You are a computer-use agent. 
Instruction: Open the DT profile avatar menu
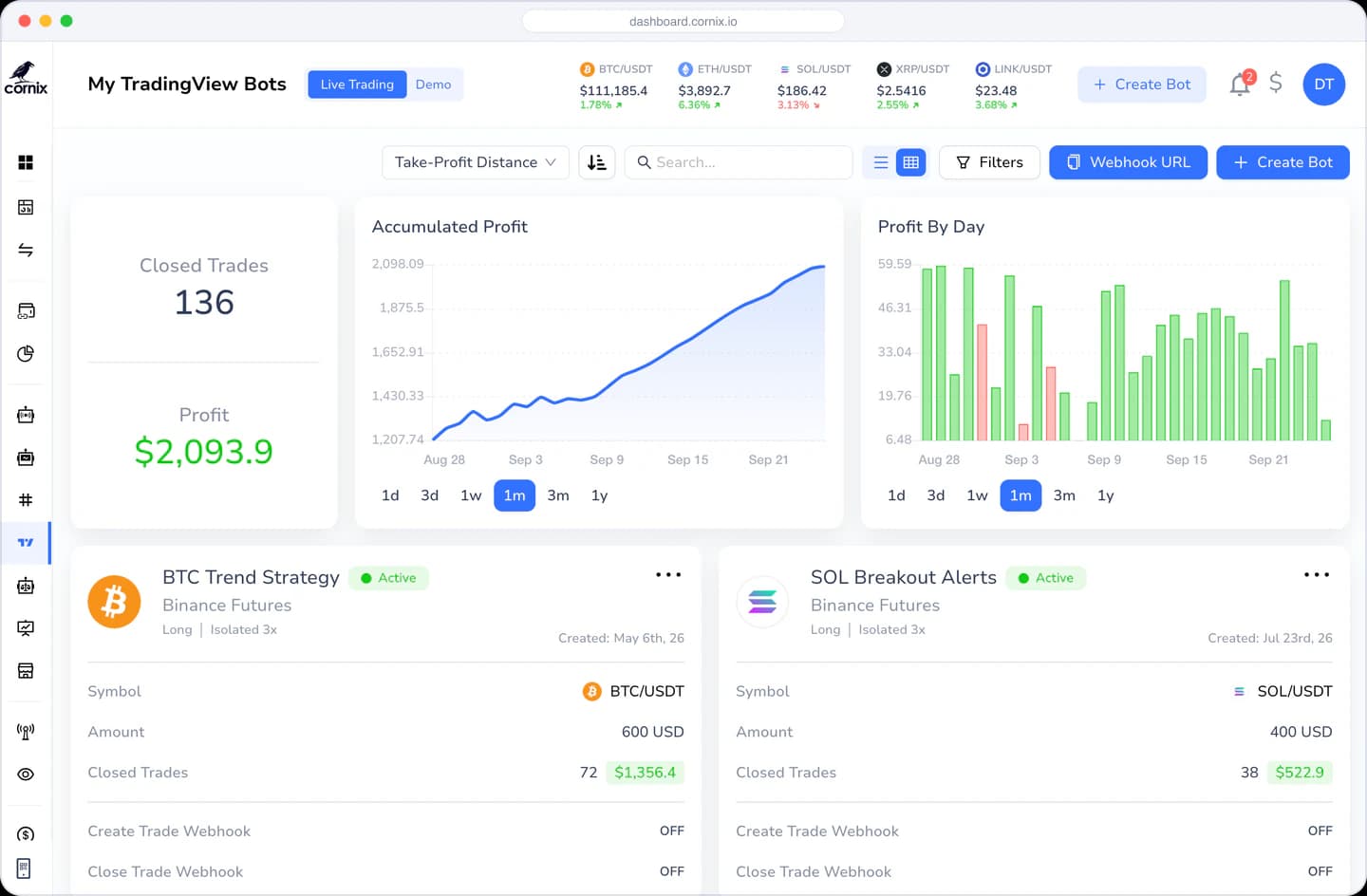pos(1324,84)
